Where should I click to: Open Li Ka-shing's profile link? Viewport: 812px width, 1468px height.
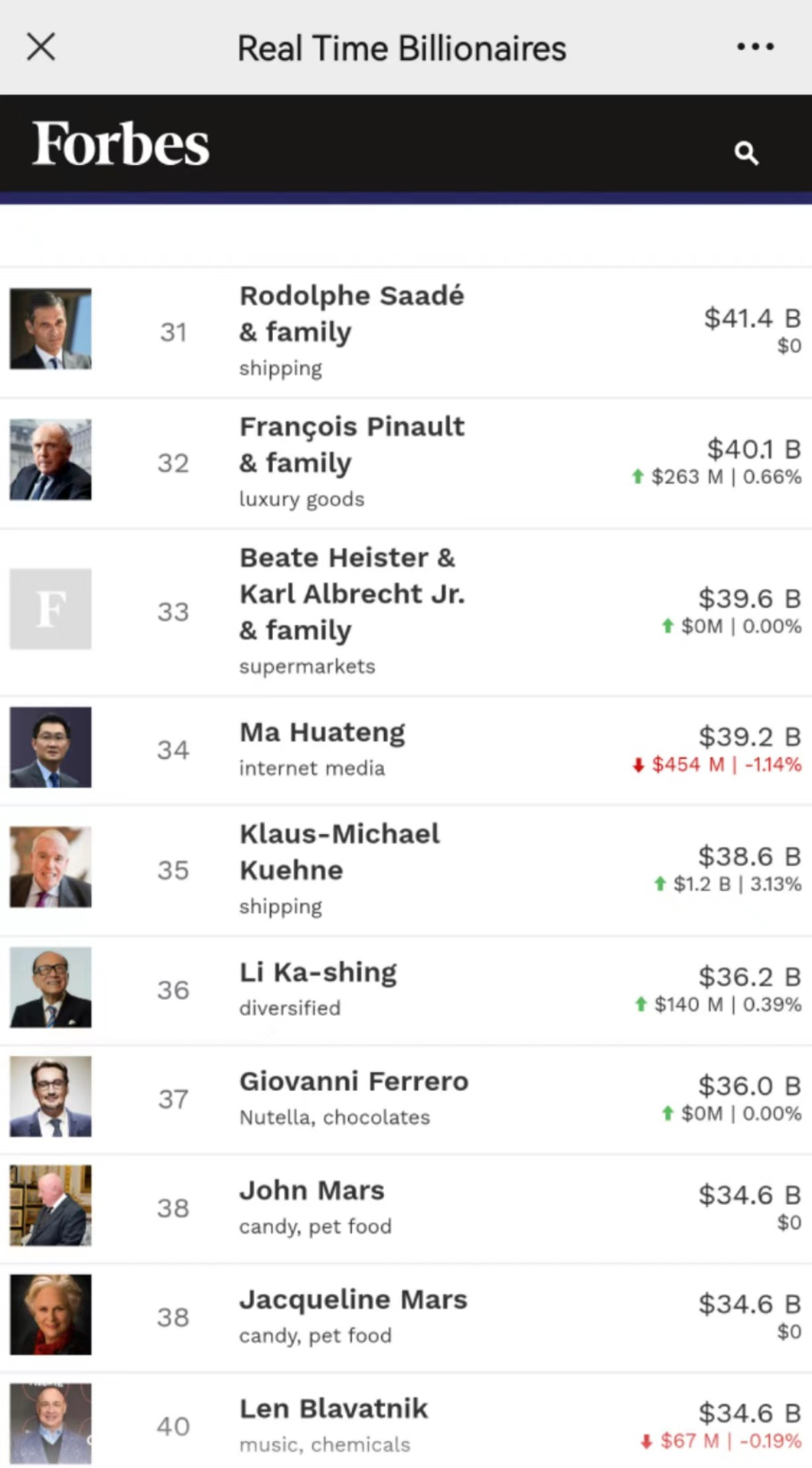(x=318, y=973)
